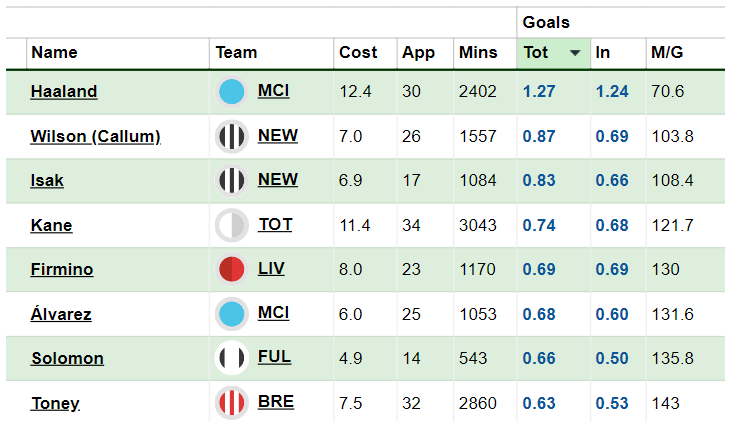Viewport: 729px width, 430px height.
Task: Sort table by Mins column header
Action: [x=477, y=53]
